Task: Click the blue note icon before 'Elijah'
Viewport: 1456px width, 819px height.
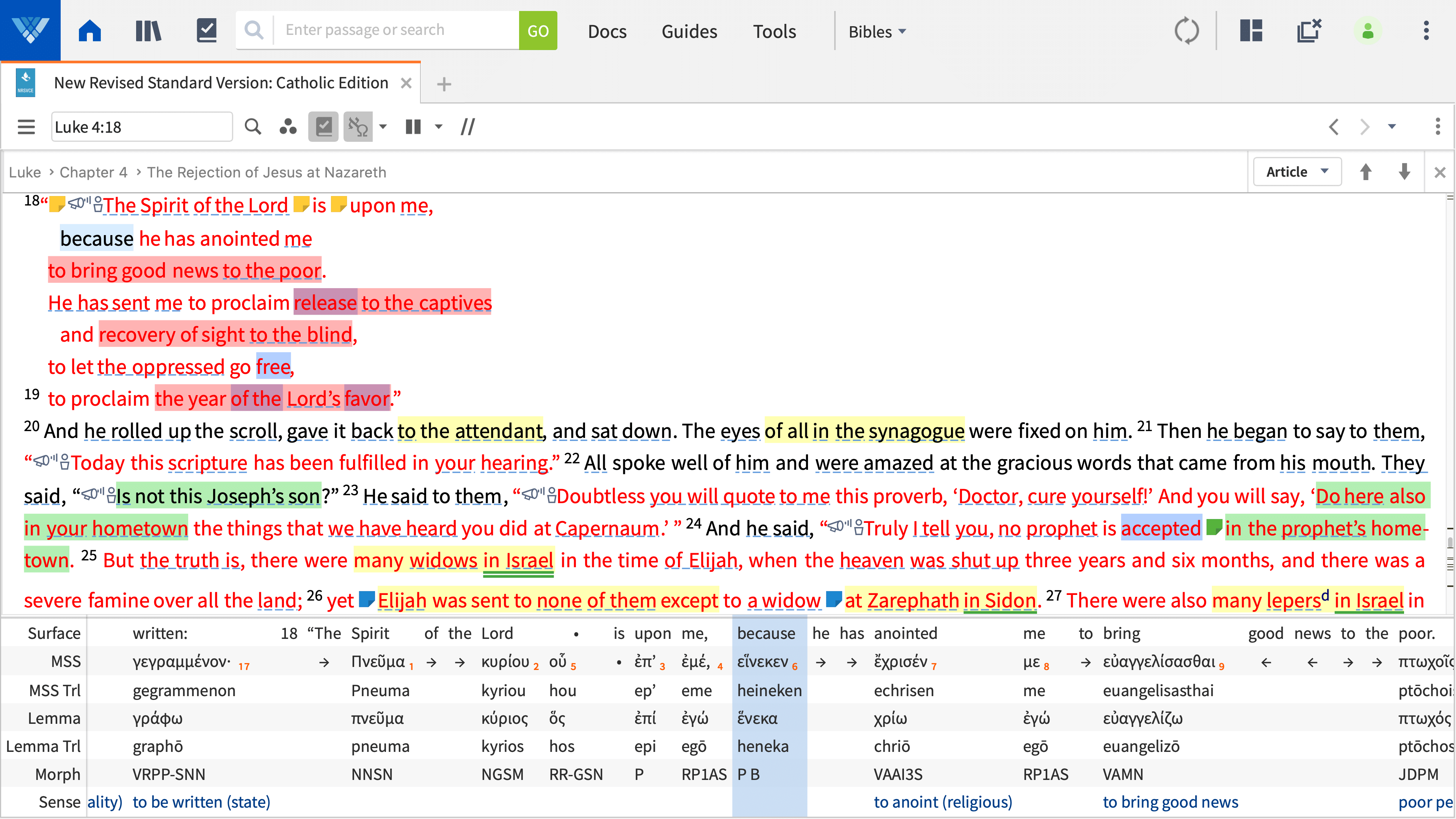Action: click(x=367, y=599)
